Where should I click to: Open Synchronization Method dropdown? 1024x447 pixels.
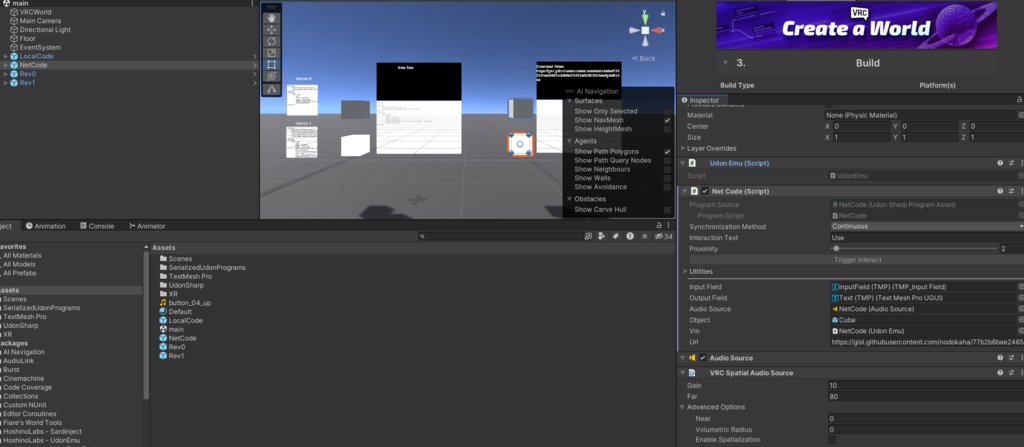[927, 227]
